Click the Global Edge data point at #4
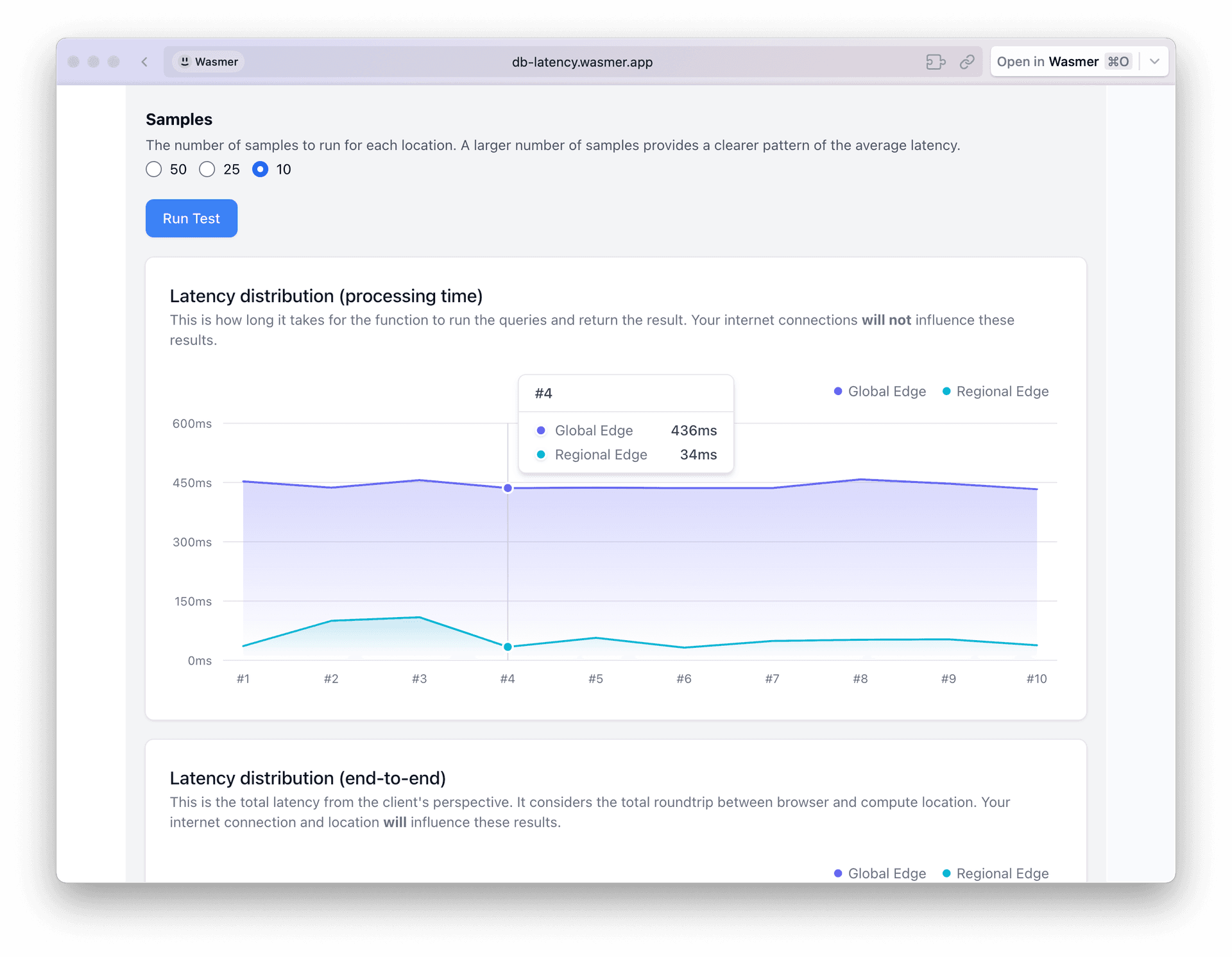This screenshot has width=1232, height=957. [508, 488]
